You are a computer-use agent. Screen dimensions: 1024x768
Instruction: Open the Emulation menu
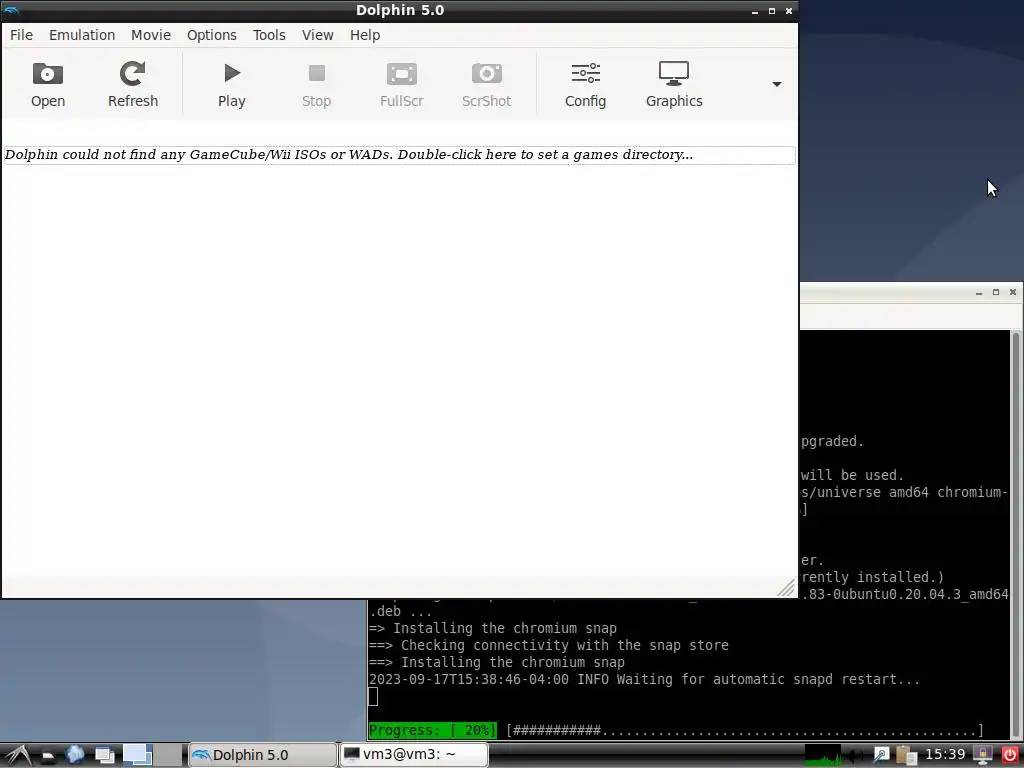82,35
